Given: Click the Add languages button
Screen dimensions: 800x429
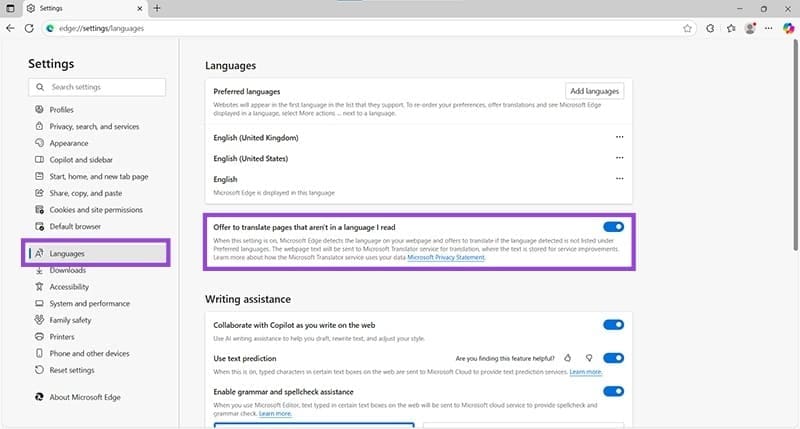Looking at the screenshot, I should click(x=595, y=91).
